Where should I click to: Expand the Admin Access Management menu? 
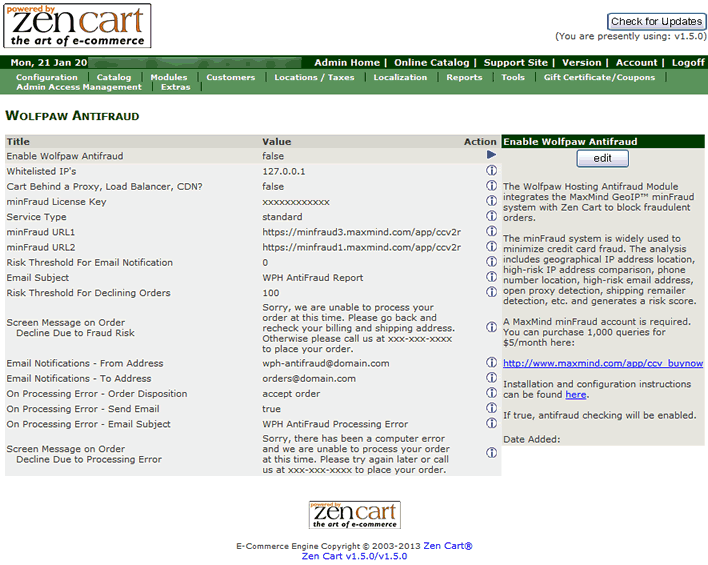pyautogui.click(x=79, y=87)
